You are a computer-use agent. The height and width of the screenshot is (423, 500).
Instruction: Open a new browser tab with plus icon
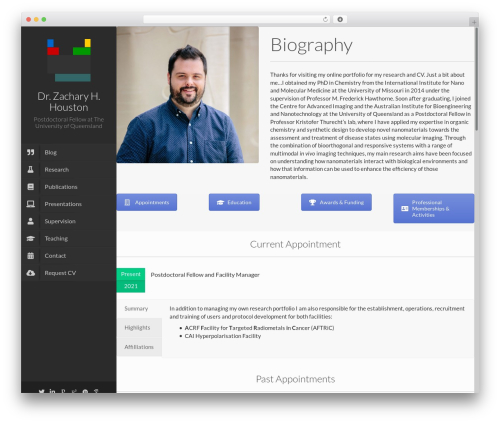pyautogui.click(x=474, y=22)
